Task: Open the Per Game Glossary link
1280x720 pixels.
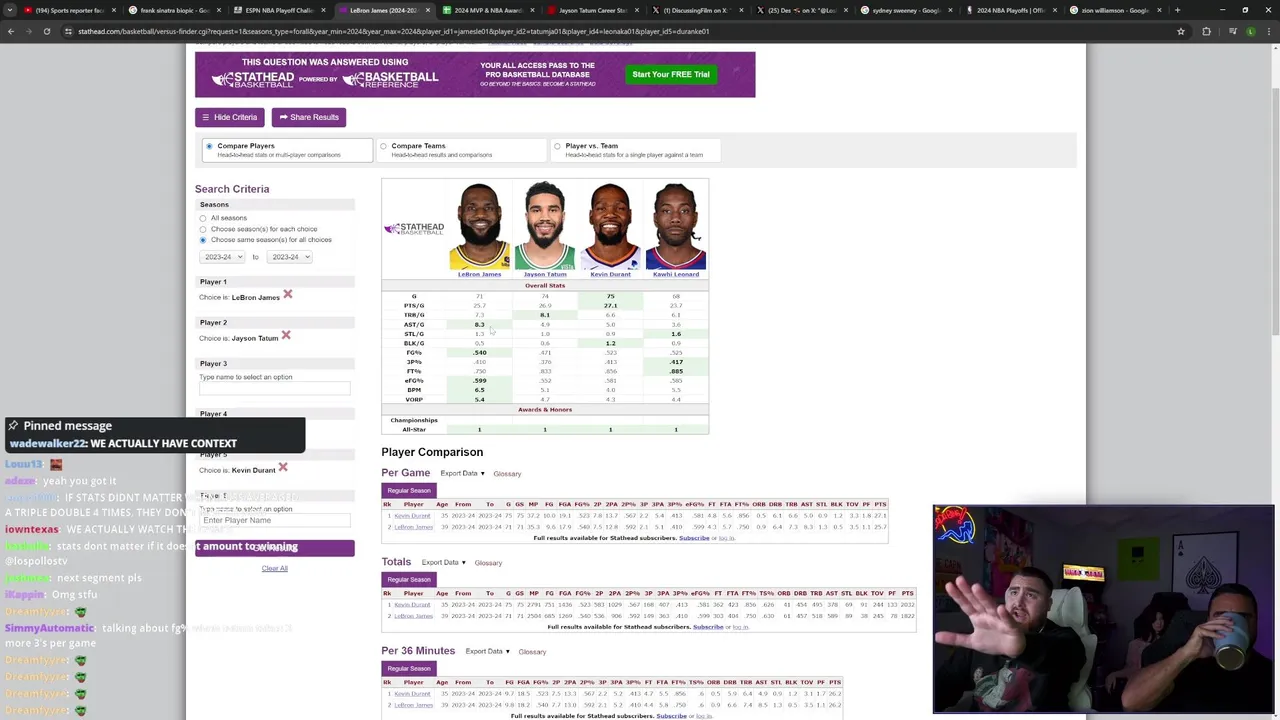Action: [x=507, y=474]
